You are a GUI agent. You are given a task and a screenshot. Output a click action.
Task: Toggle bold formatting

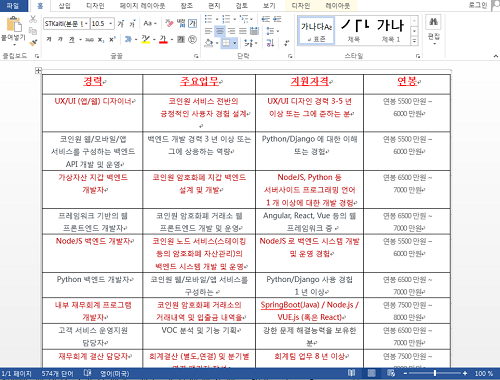(49, 39)
